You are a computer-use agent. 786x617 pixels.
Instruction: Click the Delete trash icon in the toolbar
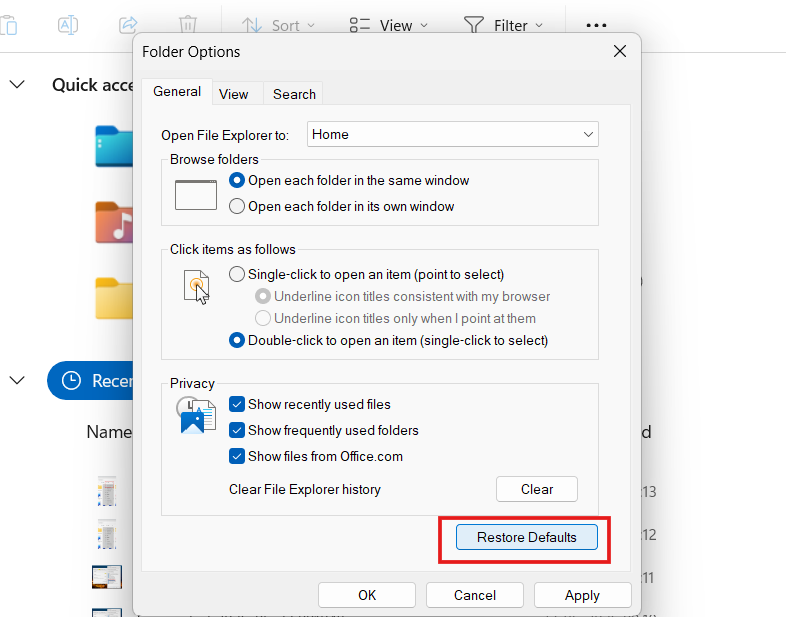[x=187, y=25]
